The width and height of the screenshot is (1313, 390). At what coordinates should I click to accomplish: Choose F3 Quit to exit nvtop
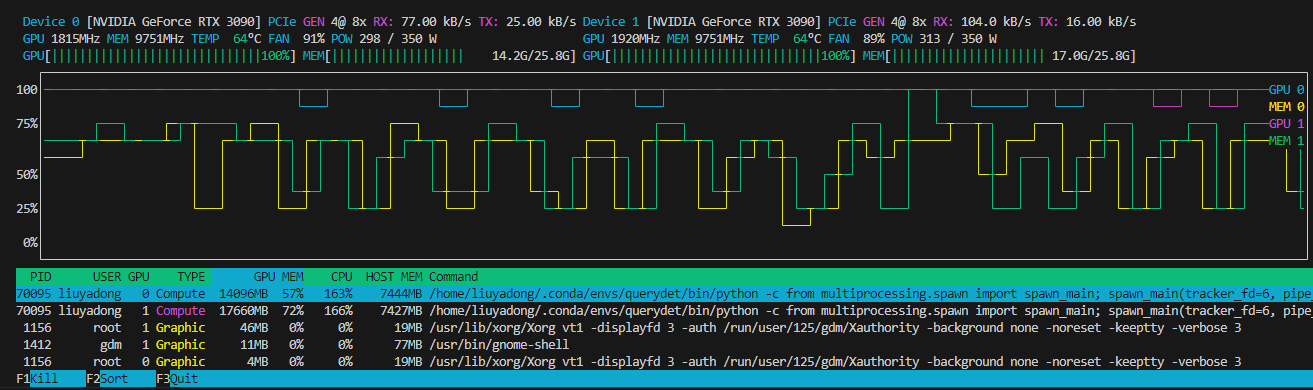(x=177, y=379)
